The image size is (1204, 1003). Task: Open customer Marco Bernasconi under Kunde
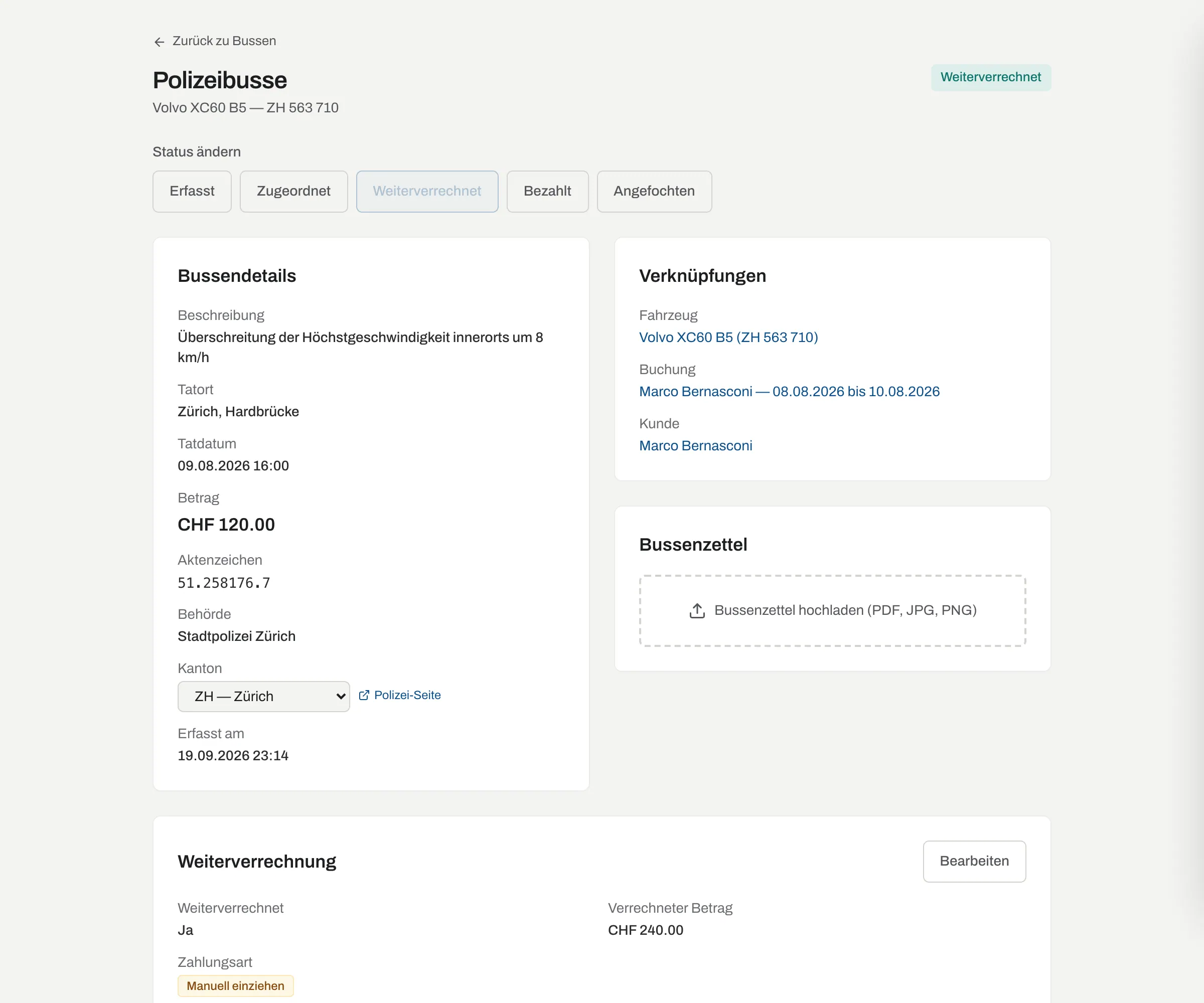pos(695,446)
